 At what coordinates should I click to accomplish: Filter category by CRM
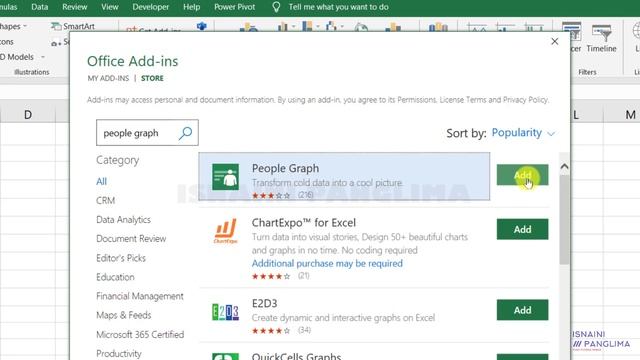coord(106,200)
